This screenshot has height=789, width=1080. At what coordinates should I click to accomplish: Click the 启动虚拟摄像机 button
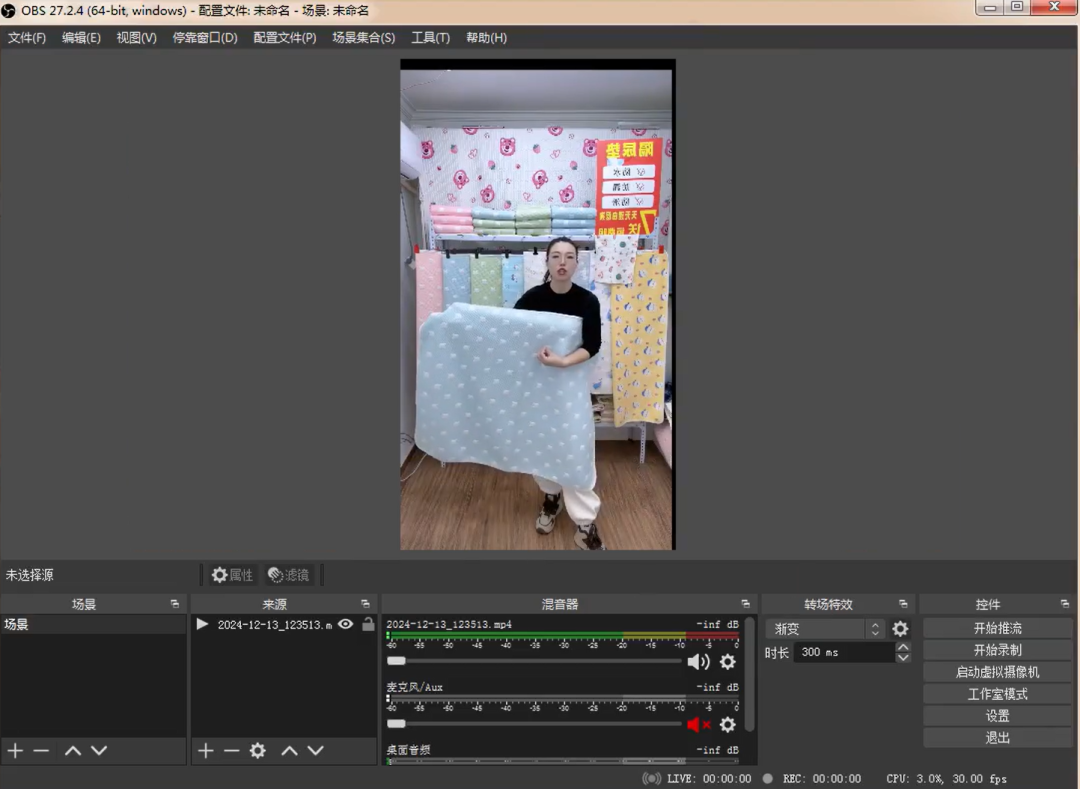(997, 672)
